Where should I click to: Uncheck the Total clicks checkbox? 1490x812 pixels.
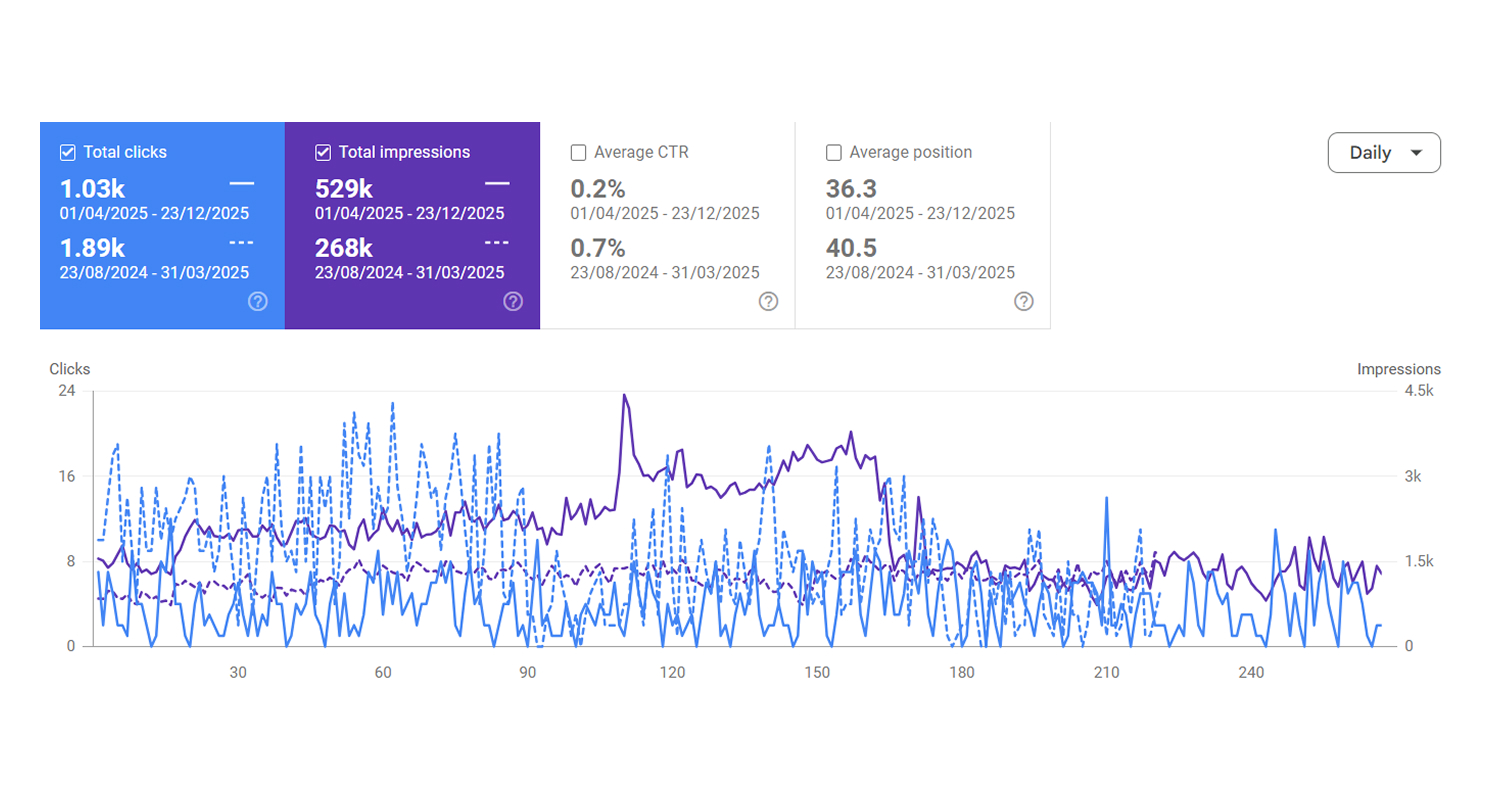click(x=68, y=153)
